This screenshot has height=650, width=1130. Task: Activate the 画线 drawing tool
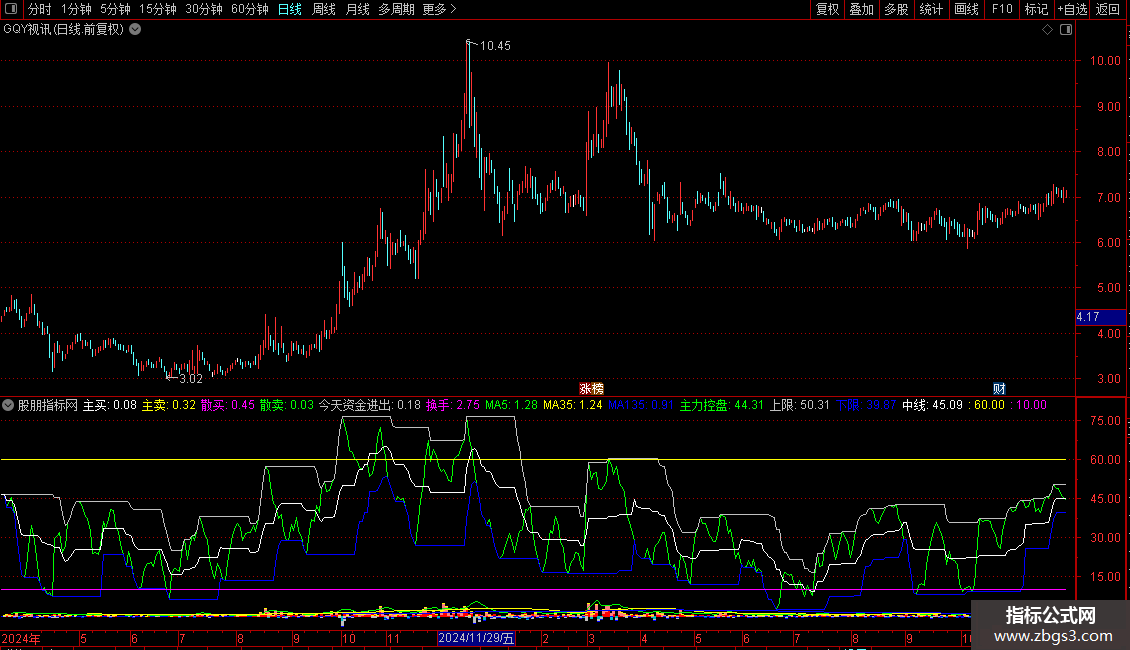tap(966, 9)
